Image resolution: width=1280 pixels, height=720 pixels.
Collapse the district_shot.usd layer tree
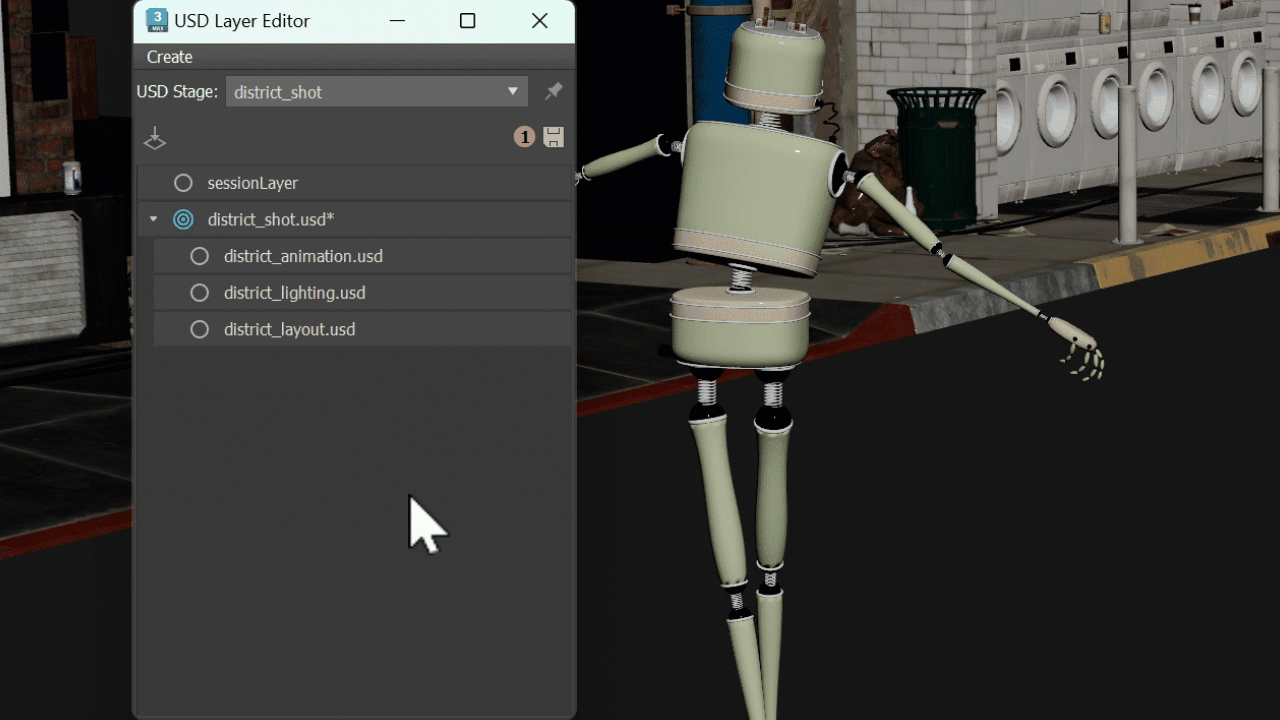pyautogui.click(x=153, y=220)
